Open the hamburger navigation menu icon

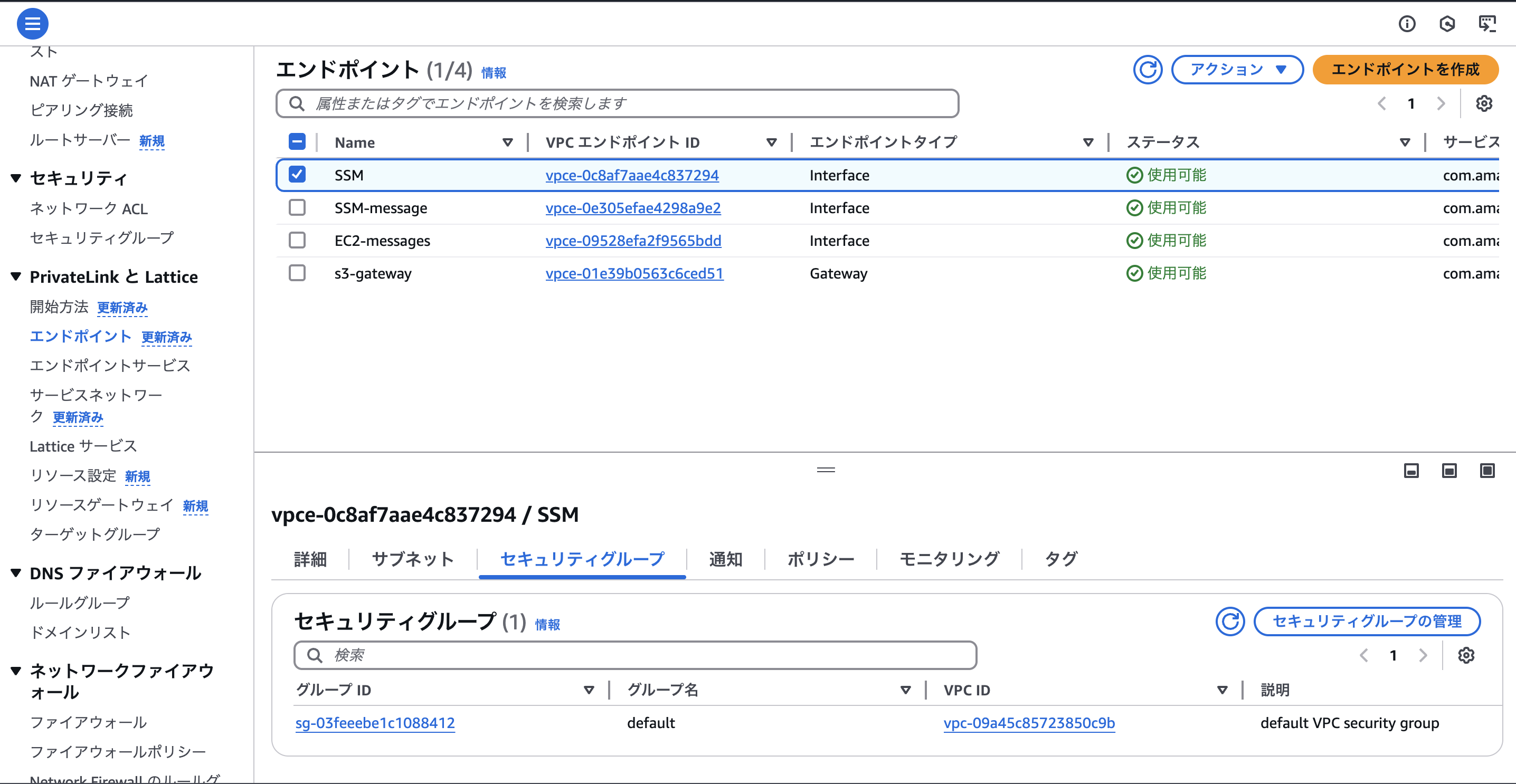point(32,24)
